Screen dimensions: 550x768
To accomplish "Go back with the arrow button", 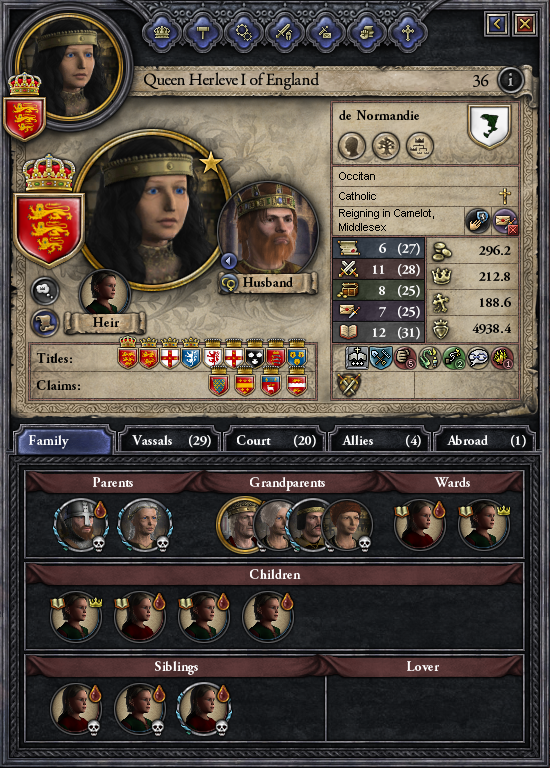I will point(497,24).
